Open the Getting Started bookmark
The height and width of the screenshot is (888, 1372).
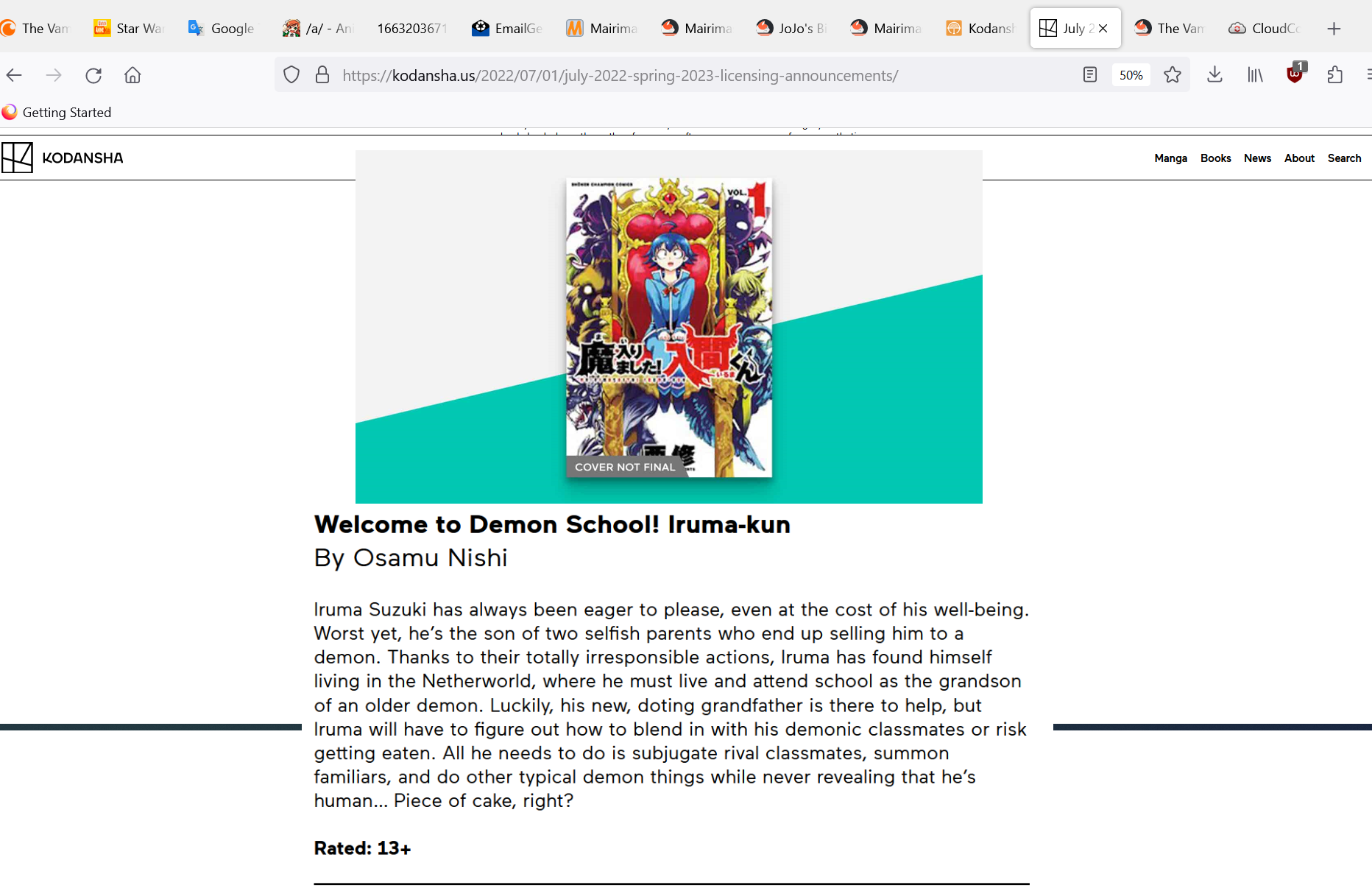click(57, 113)
